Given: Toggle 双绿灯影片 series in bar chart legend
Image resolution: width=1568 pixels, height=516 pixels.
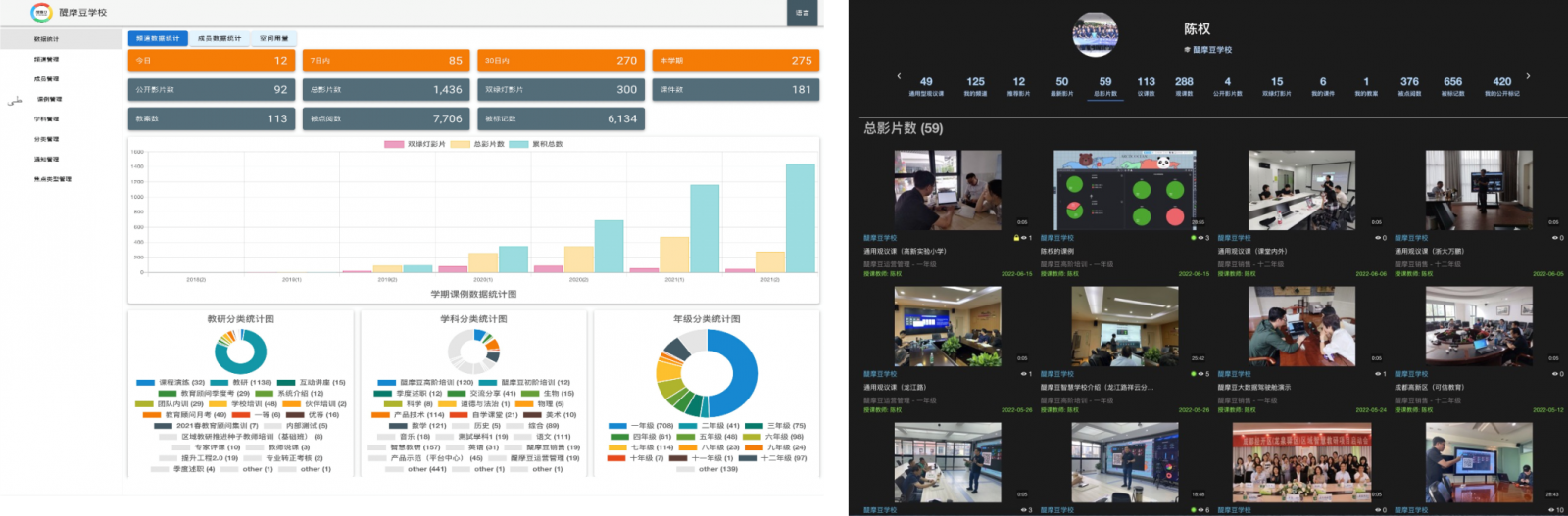Looking at the screenshot, I should click(x=394, y=144).
